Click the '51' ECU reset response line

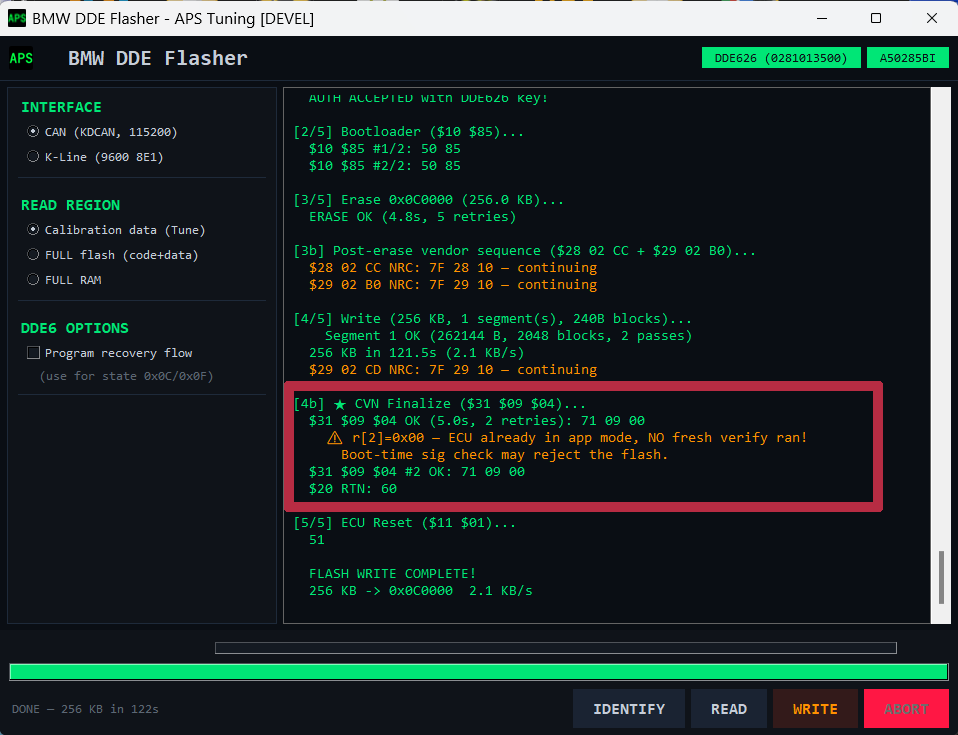316,540
